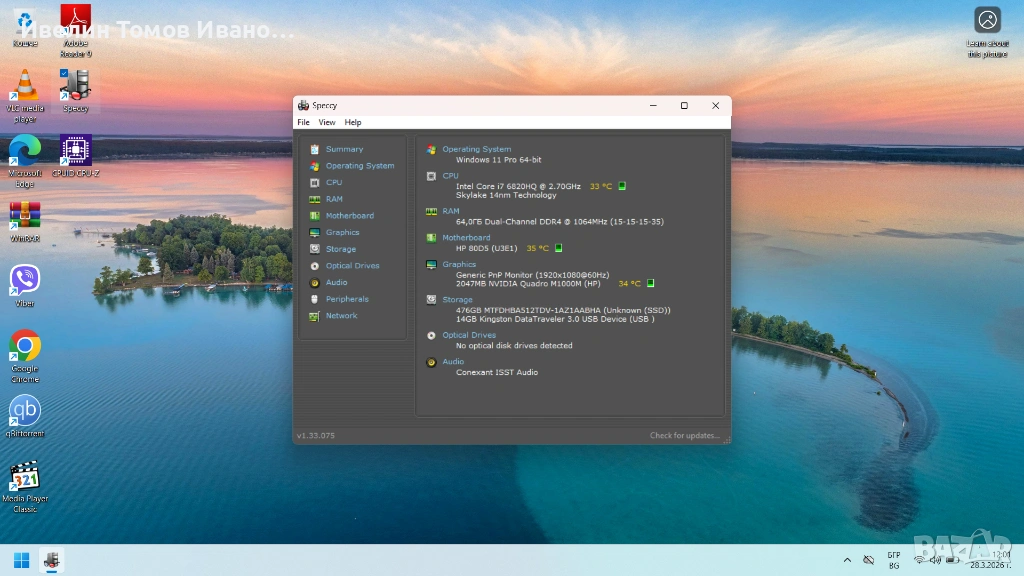The image size is (1024, 576).
Task: Open the RAM section in the sidebar
Action: click(x=333, y=199)
